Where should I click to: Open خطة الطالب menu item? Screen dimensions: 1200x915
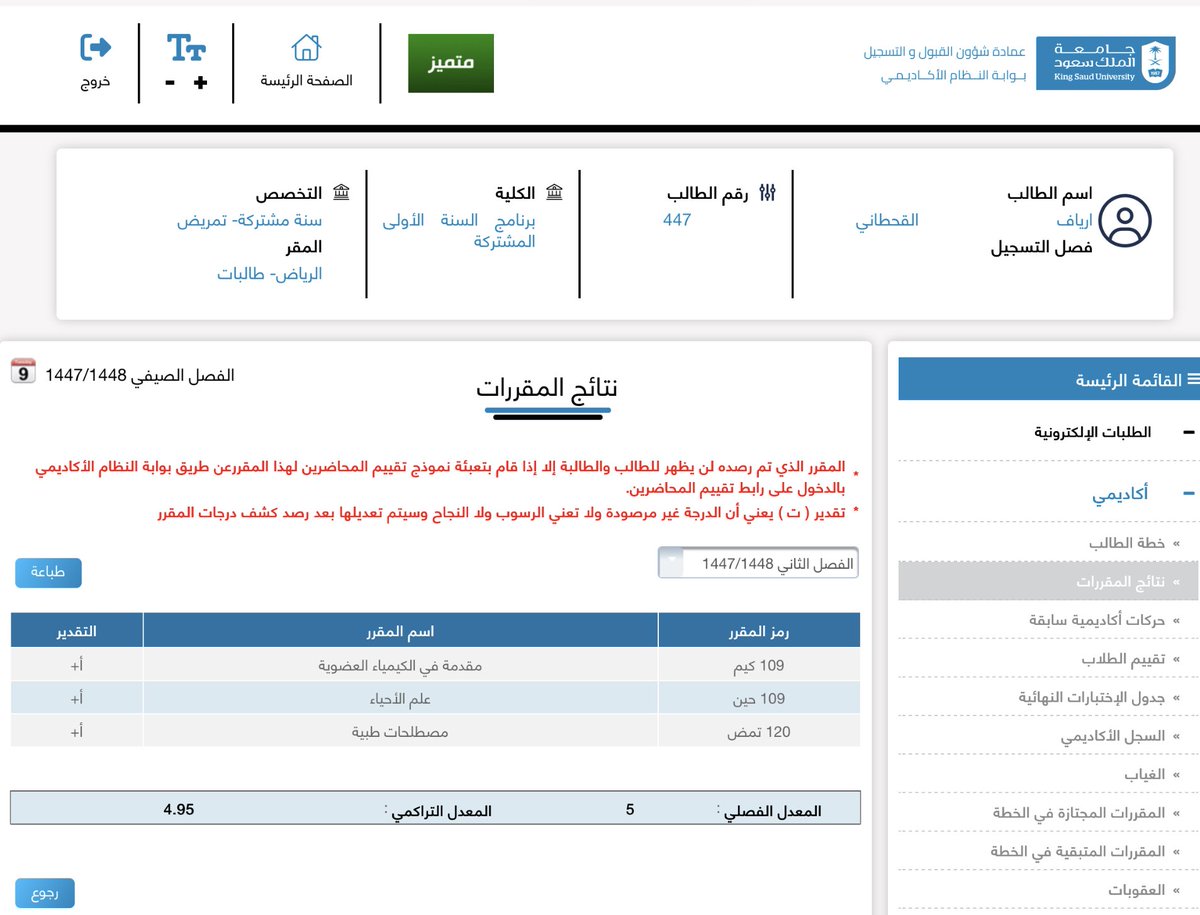(1127, 543)
